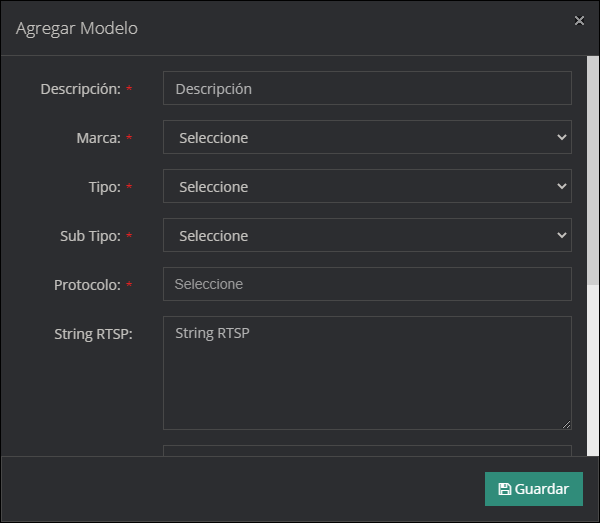Click the vertical scrollbar thumb
This screenshot has height=523, width=600.
click(592, 170)
